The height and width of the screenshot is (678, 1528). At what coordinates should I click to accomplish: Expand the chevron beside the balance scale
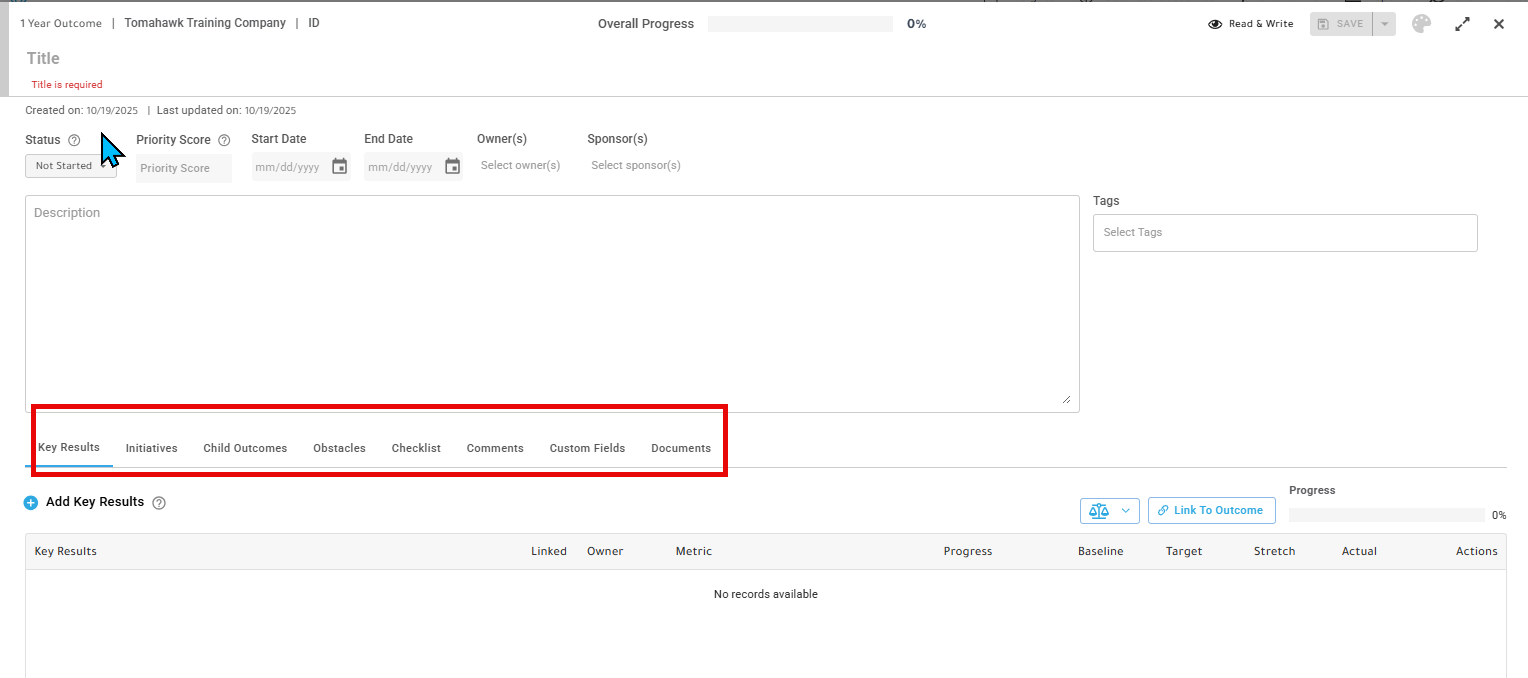click(1125, 511)
